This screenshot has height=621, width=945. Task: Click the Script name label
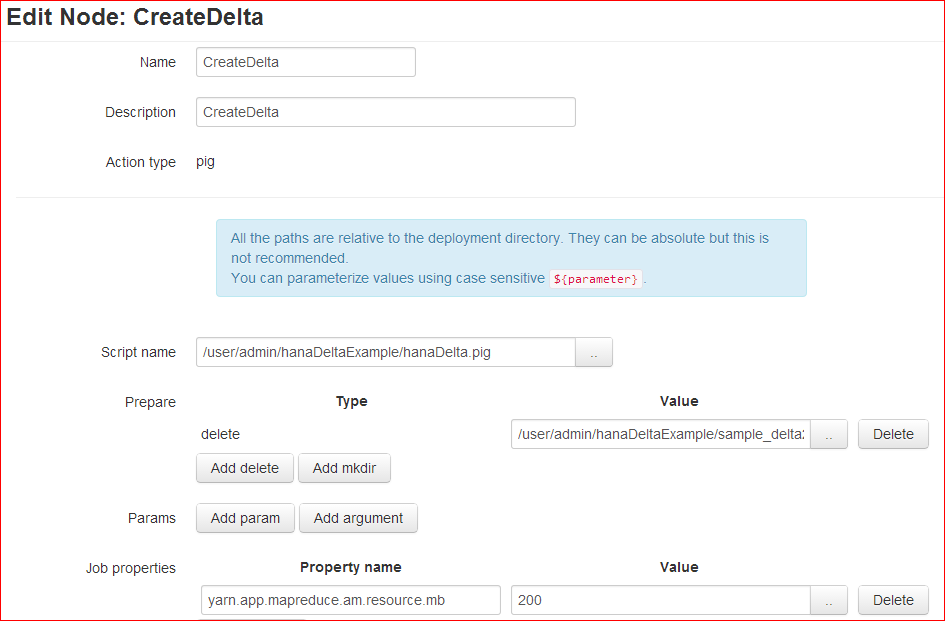(x=139, y=352)
